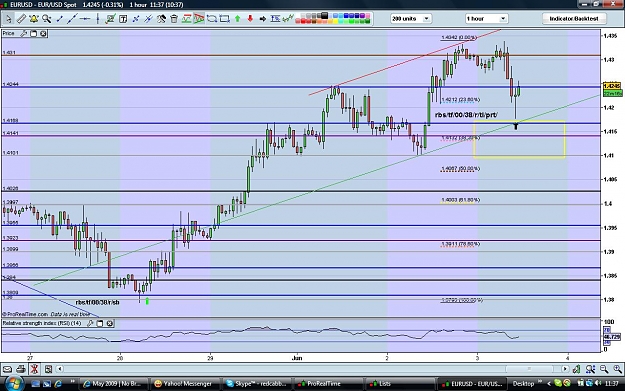Select the short line segment tool
Viewport: 625px width, 391px height.
[x=59, y=19]
